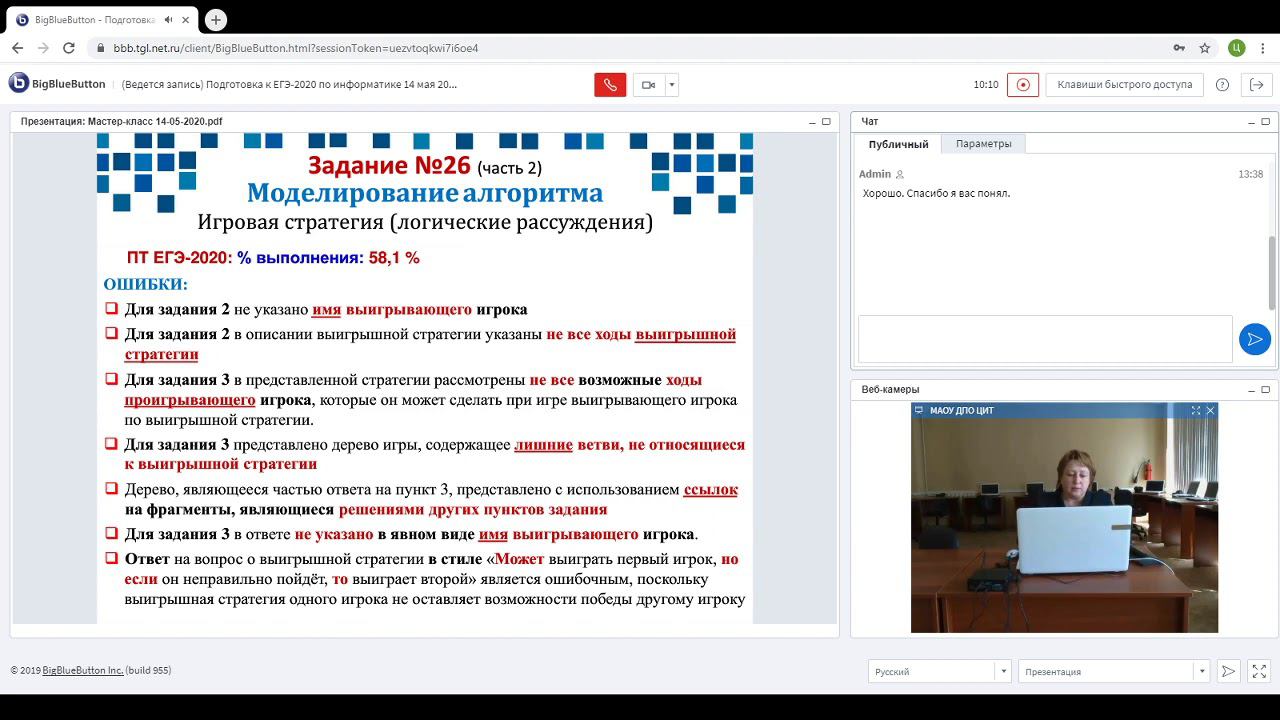
Task: Click the BigBlueButton logo in header
Action: pyautogui.click(x=57, y=84)
